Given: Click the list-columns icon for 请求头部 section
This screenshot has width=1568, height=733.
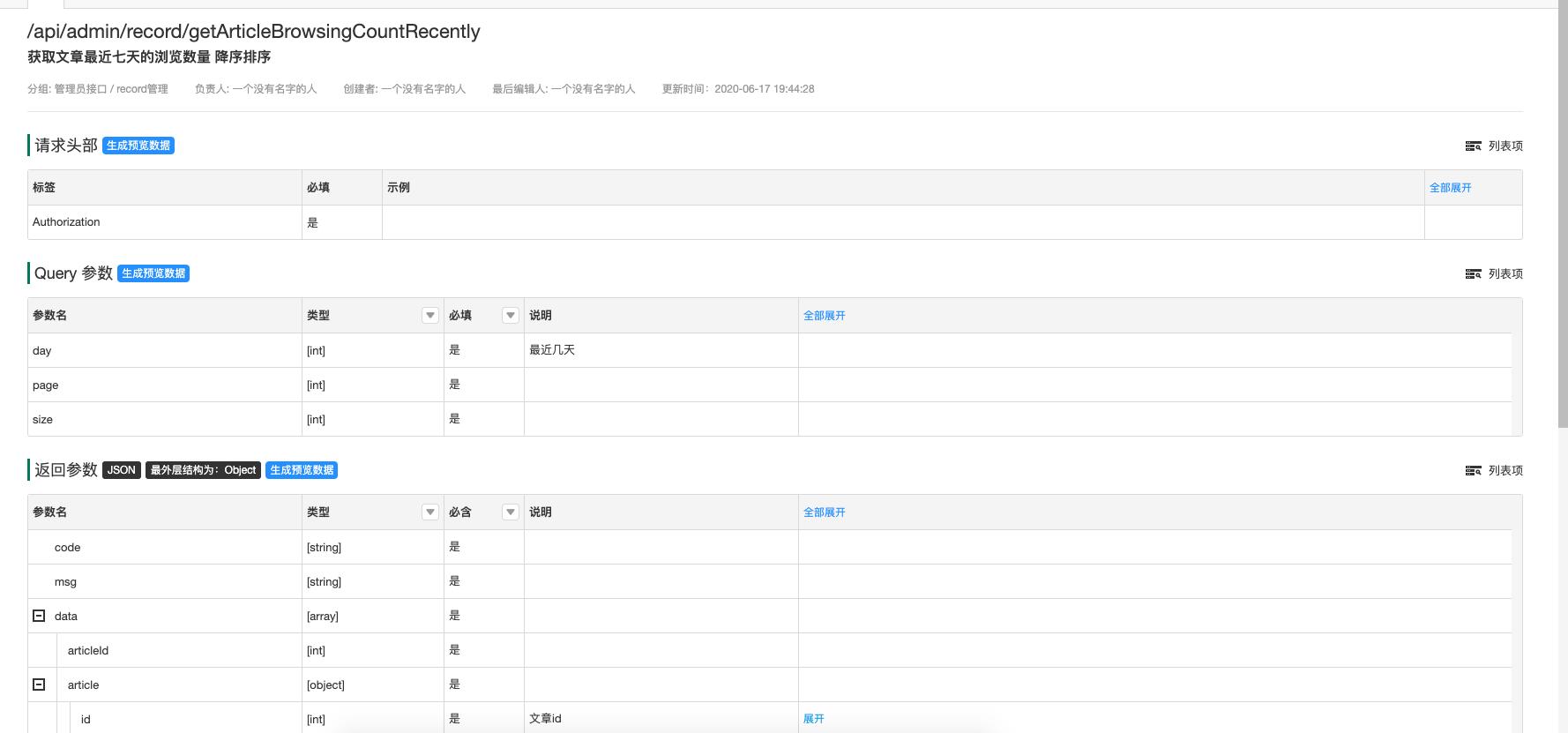Looking at the screenshot, I should (x=1473, y=146).
